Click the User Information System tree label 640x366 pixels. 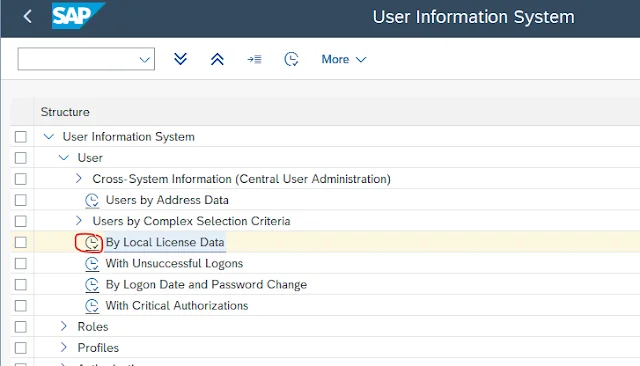tap(129, 137)
